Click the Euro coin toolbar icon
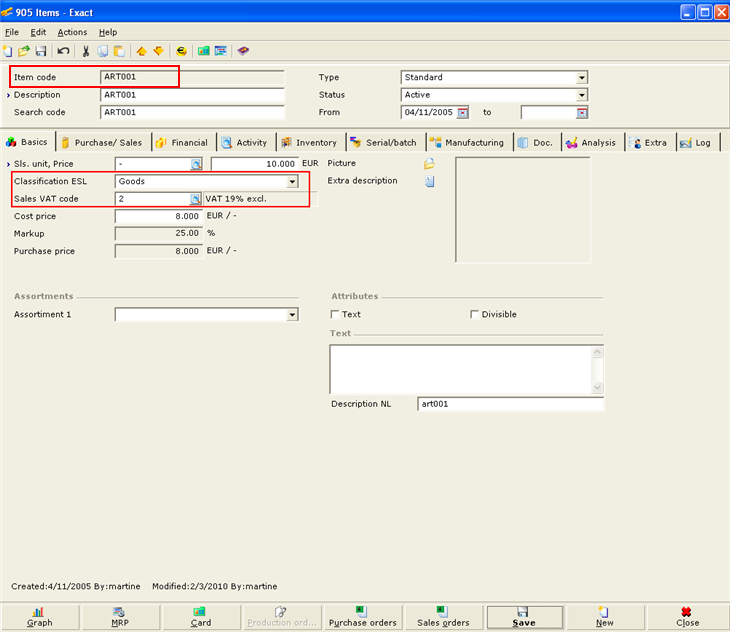 coord(181,51)
